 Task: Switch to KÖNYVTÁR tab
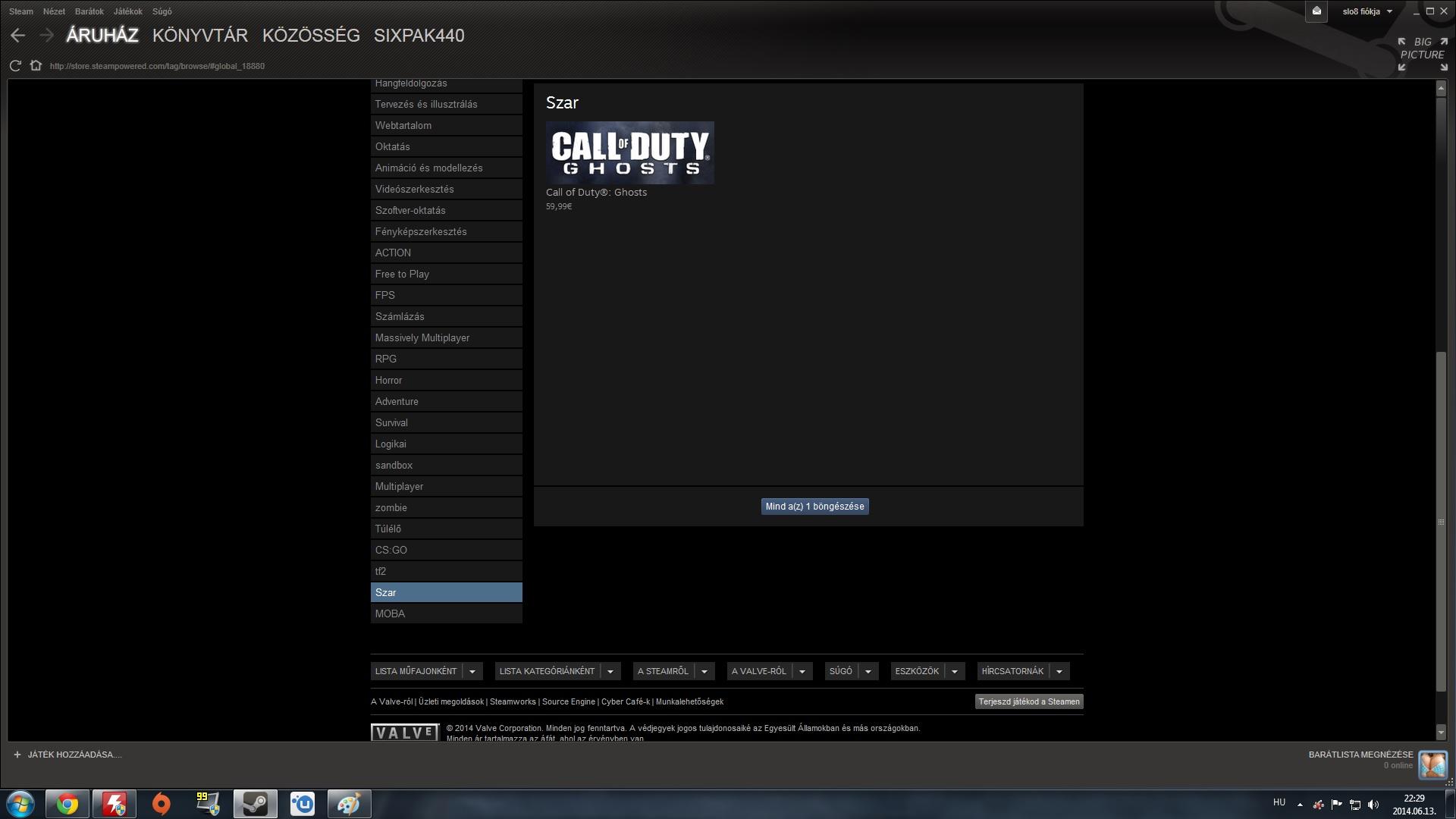200,36
